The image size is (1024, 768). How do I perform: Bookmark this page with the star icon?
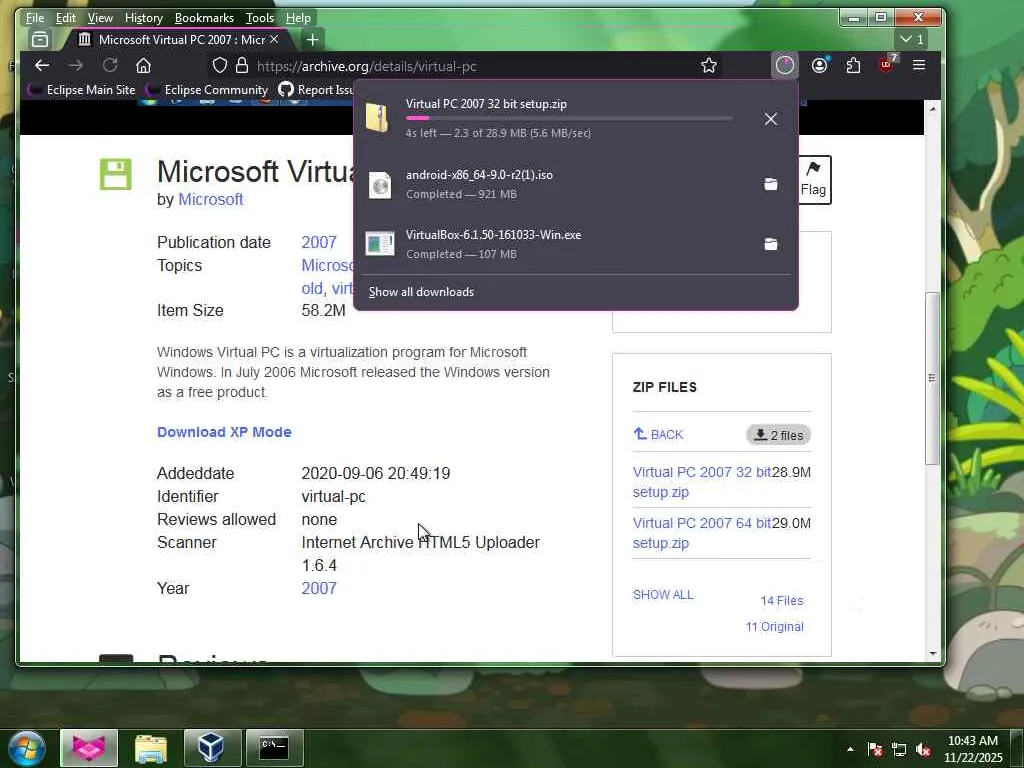(709, 65)
